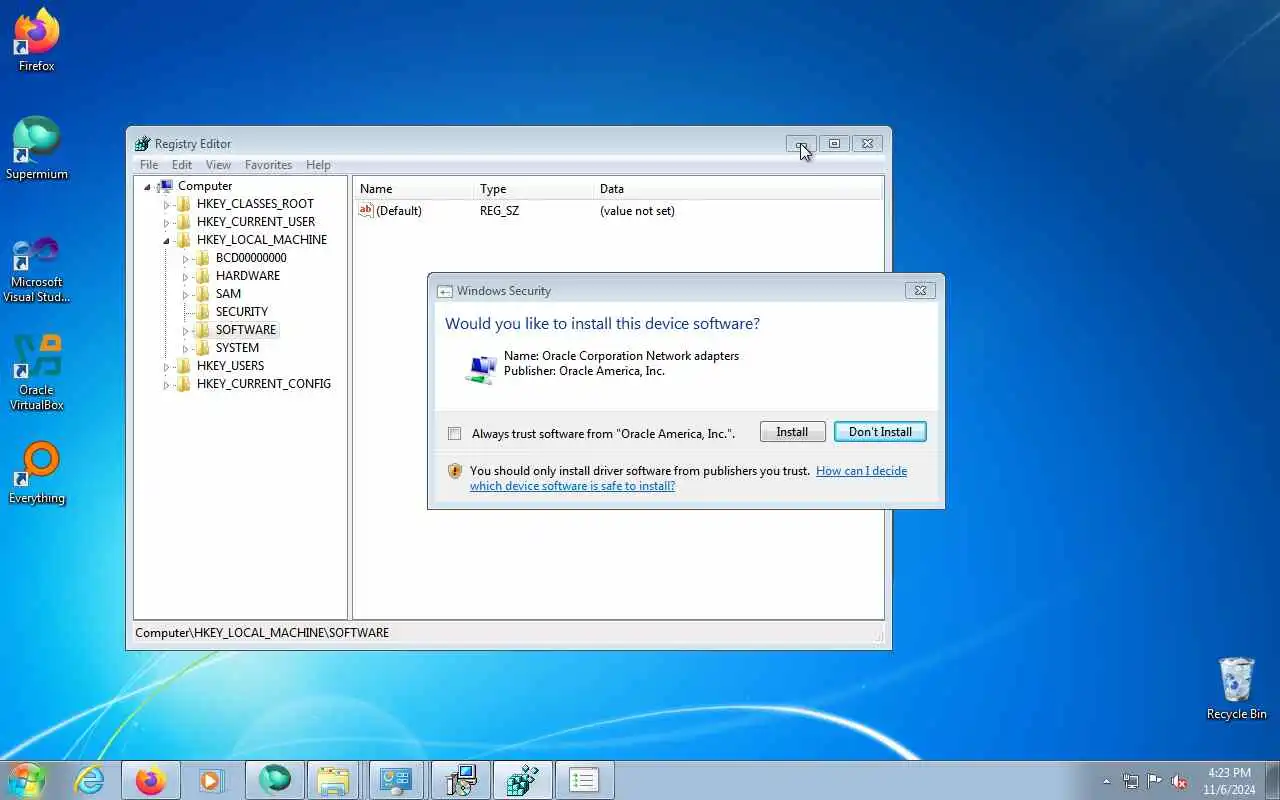
Task: Open Windows Media Player from taskbar
Action: (211, 780)
